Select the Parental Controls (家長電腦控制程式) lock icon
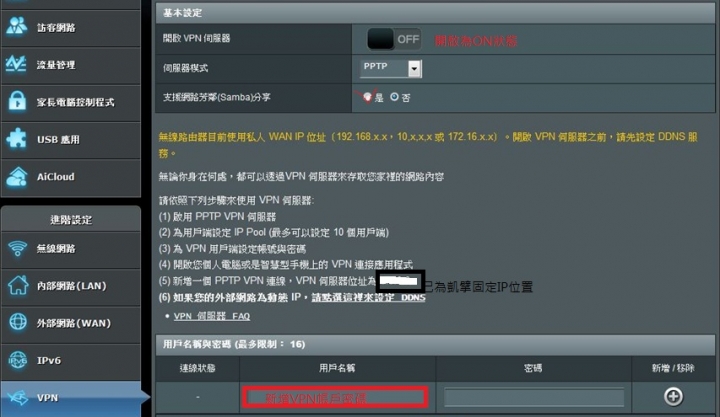Image resolution: width=720 pixels, height=417 pixels. [x=17, y=101]
